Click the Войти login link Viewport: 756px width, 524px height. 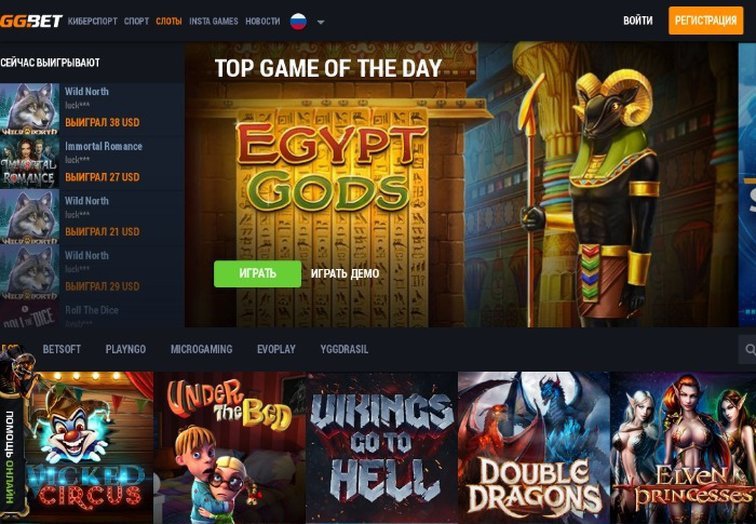tap(638, 21)
